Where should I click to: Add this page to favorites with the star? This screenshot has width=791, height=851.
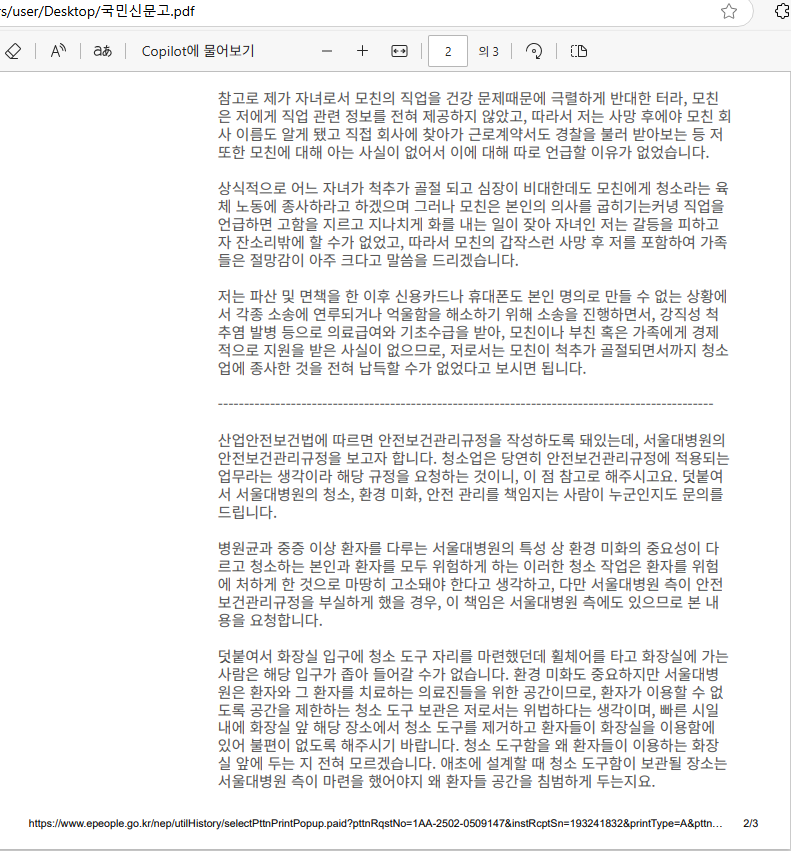[x=729, y=11]
